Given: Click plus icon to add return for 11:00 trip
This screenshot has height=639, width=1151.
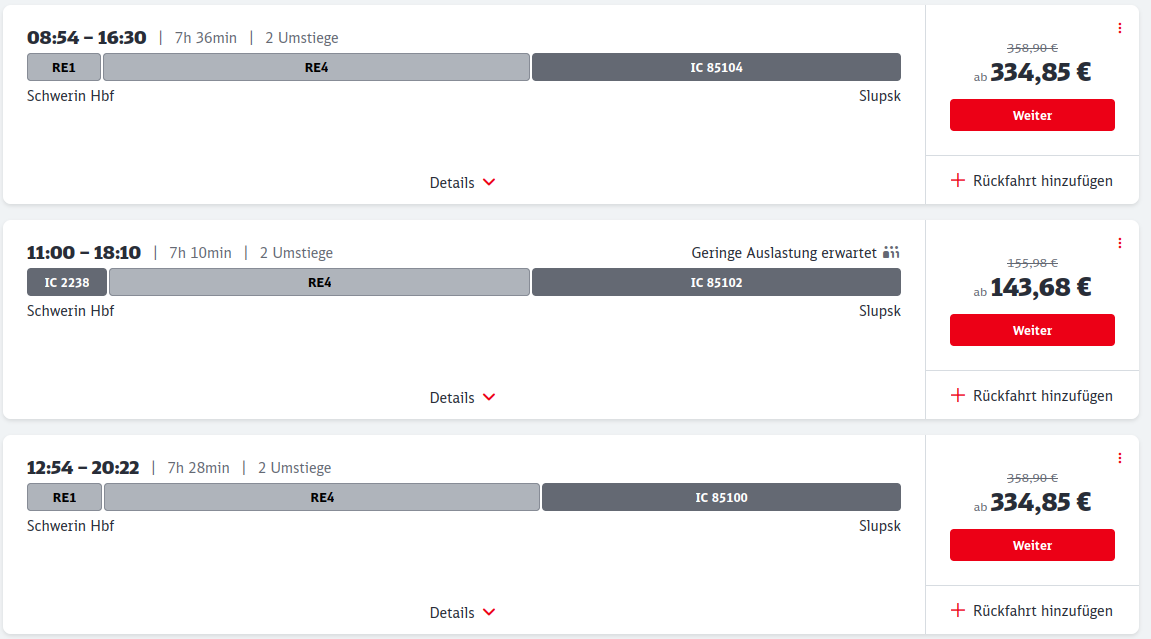Looking at the screenshot, I should click(x=957, y=395).
